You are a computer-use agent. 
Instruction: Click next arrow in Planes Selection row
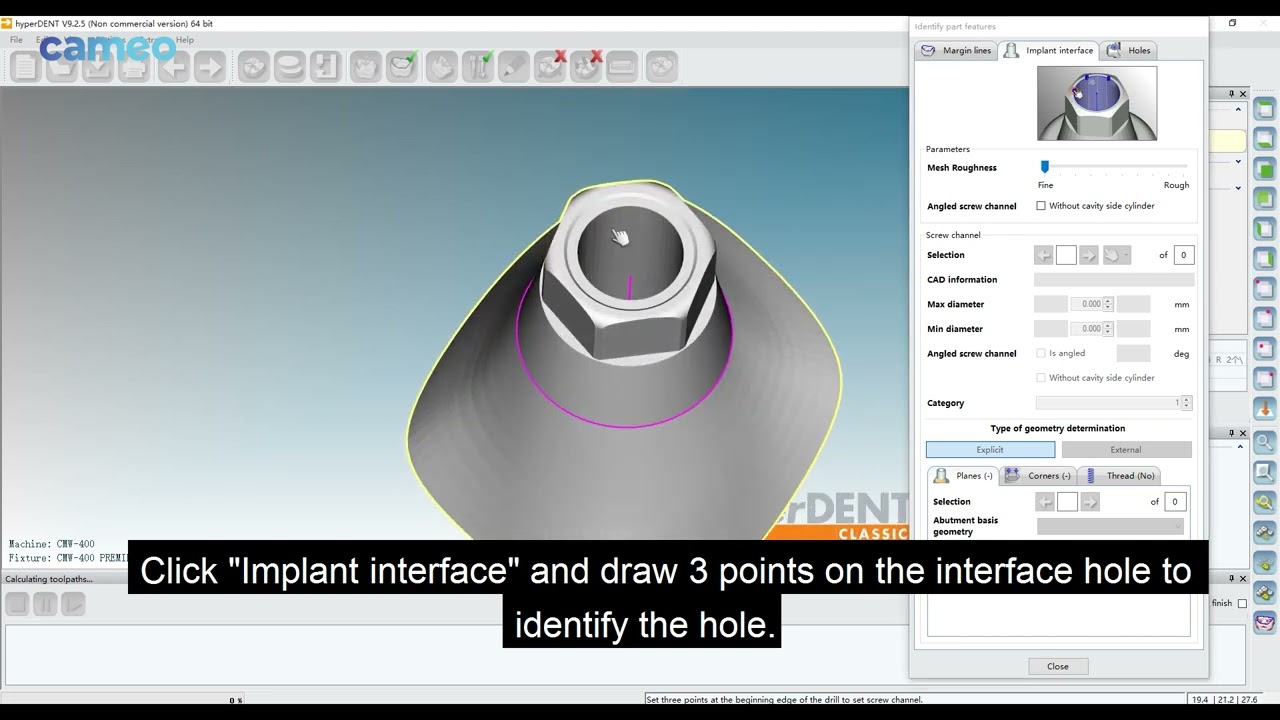click(1090, 502)
